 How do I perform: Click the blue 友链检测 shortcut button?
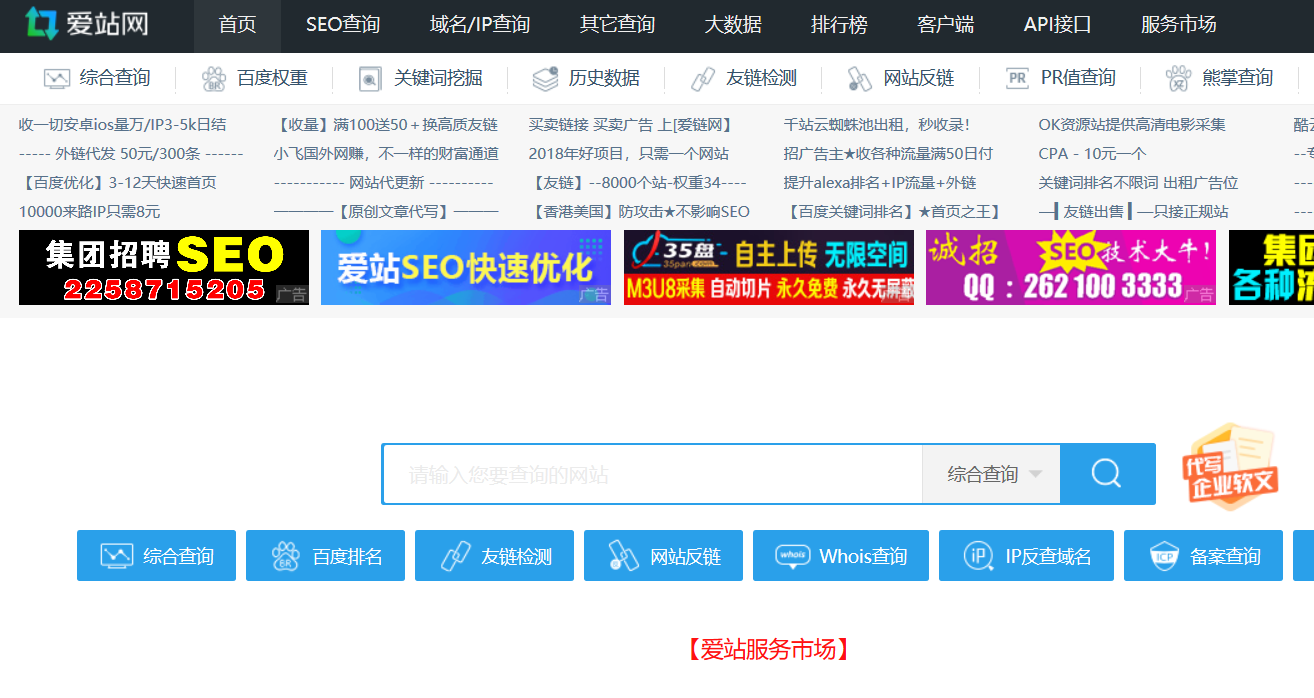(x=494, y=555)
